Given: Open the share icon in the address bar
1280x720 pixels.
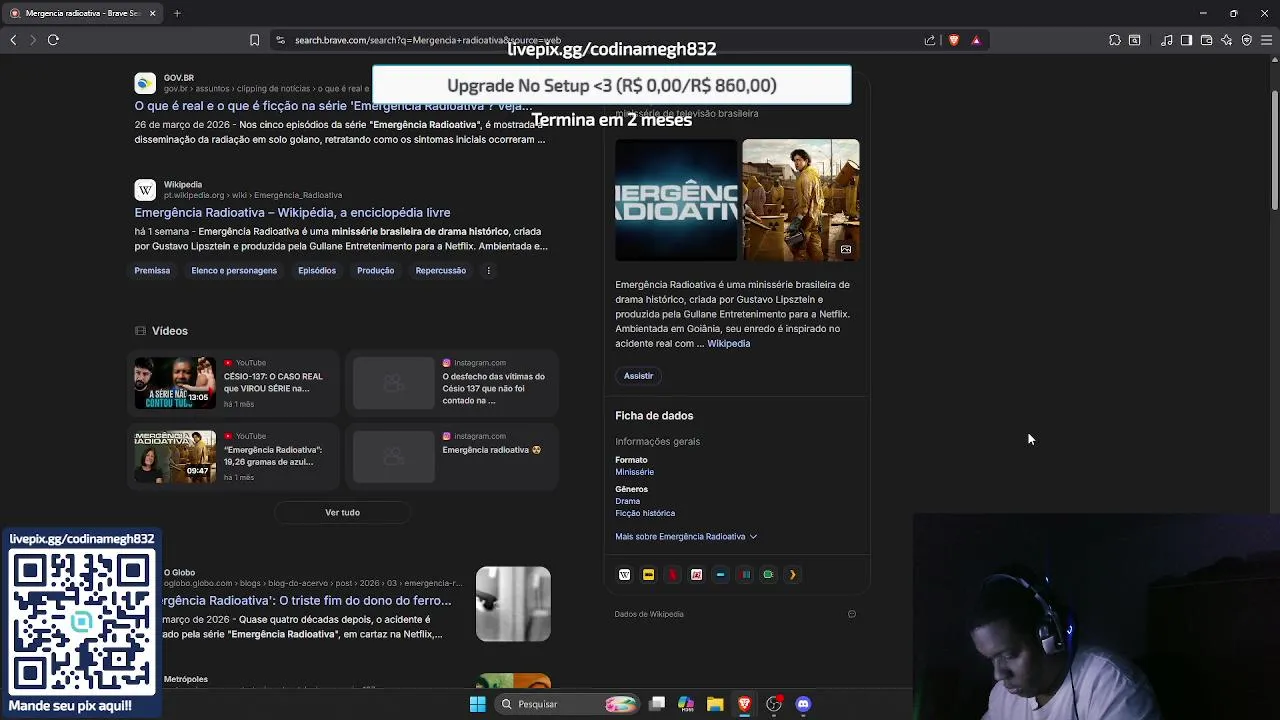Looking at the screenshot, I should click(930, 40).
